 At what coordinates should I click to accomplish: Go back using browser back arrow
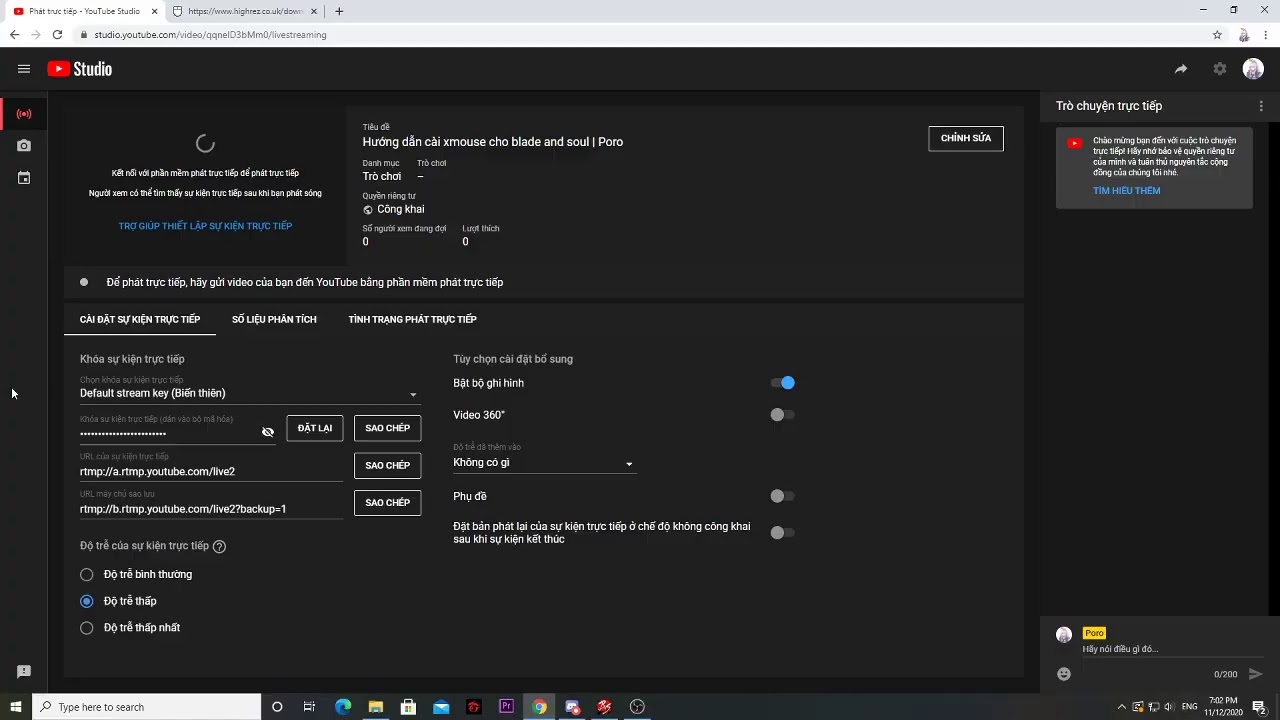(x=14, y=34)
